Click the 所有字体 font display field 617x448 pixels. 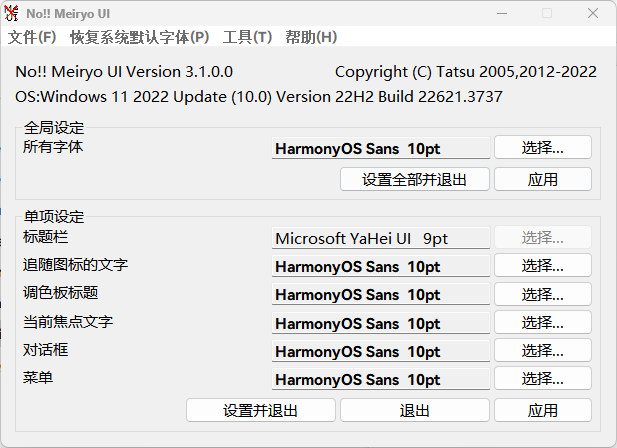point(380,148)
